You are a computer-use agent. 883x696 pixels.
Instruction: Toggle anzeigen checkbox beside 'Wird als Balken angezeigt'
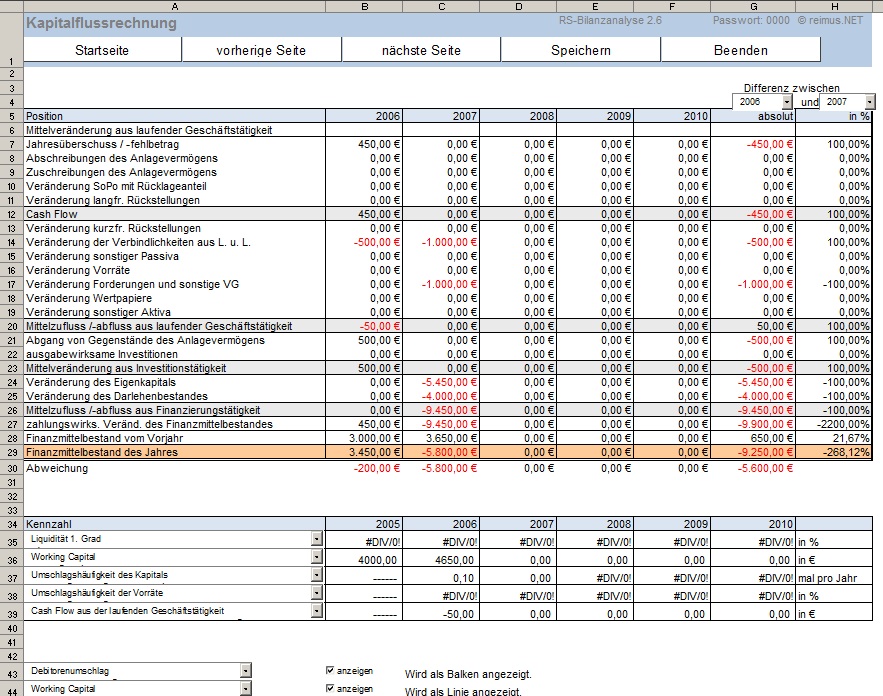pyautogui.click(x=331, y=671)
